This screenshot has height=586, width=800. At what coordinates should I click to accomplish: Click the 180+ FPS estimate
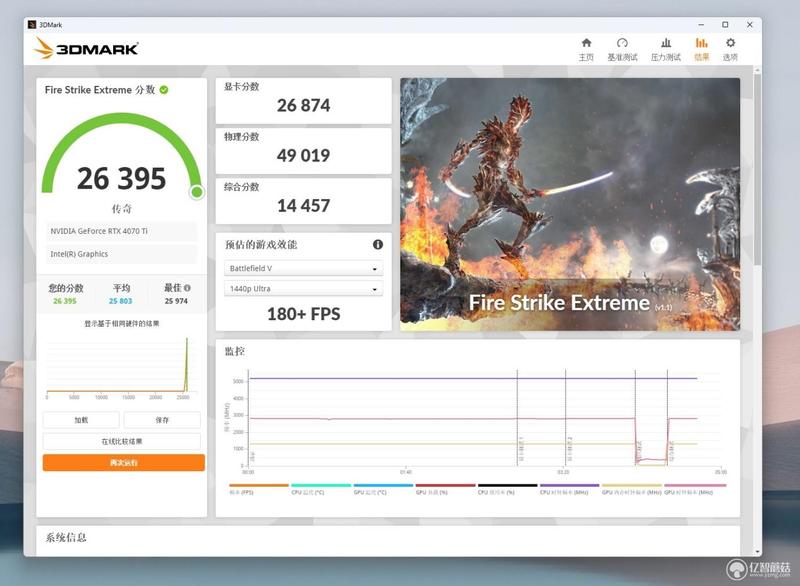[x=304, y=314]
